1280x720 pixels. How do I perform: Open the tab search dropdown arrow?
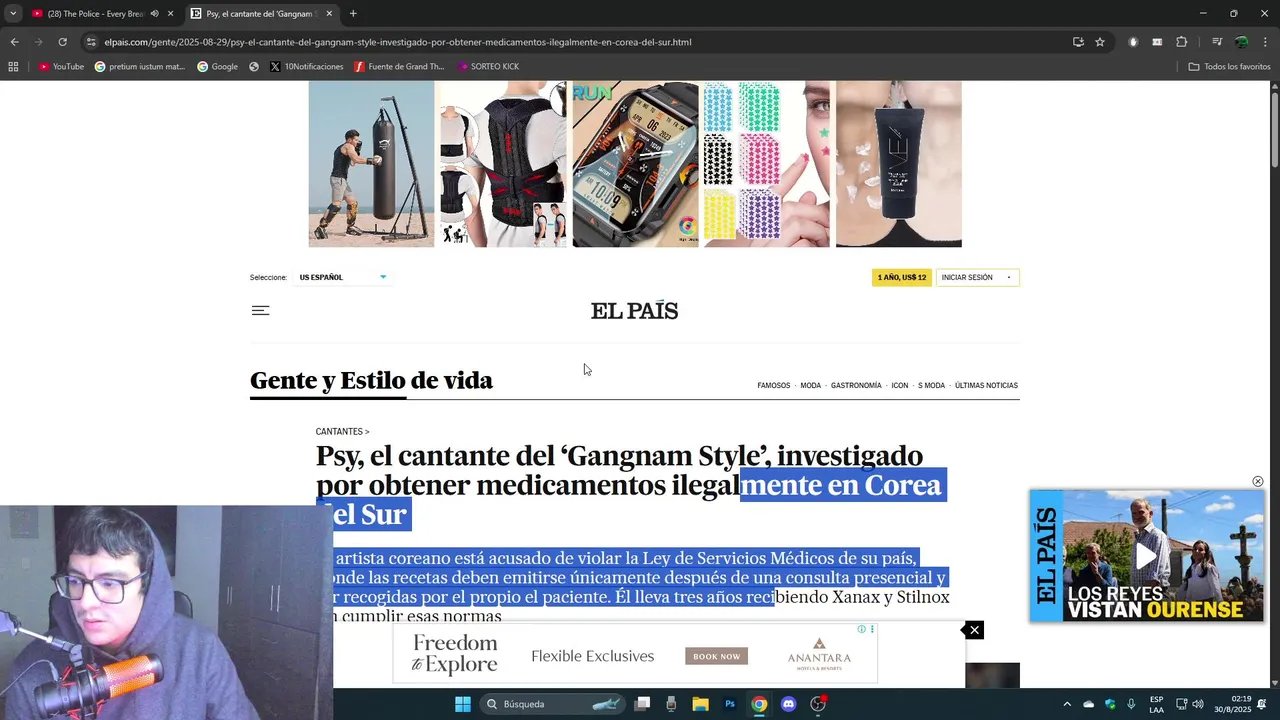(13, 14)
